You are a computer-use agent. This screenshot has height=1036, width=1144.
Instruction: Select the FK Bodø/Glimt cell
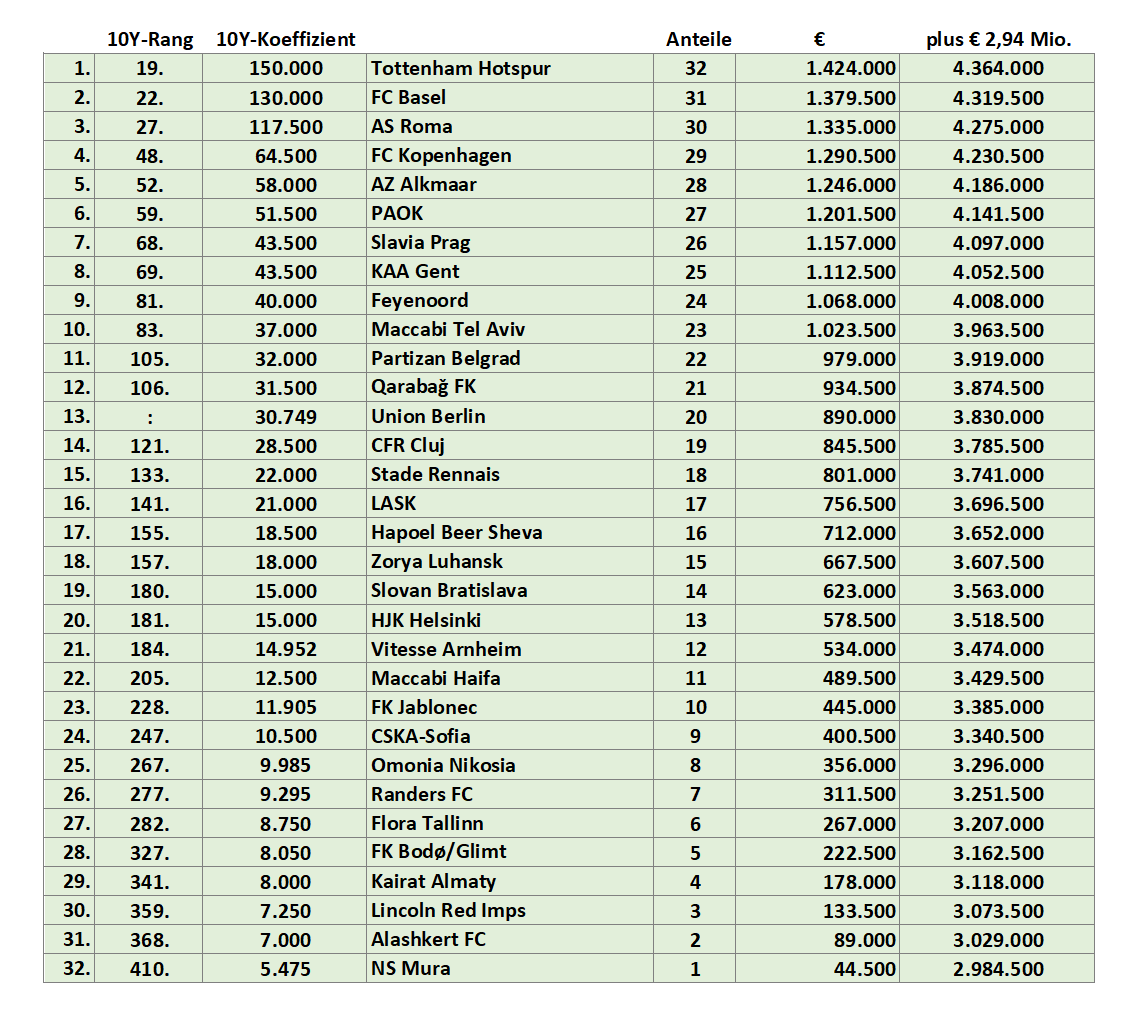509,851
